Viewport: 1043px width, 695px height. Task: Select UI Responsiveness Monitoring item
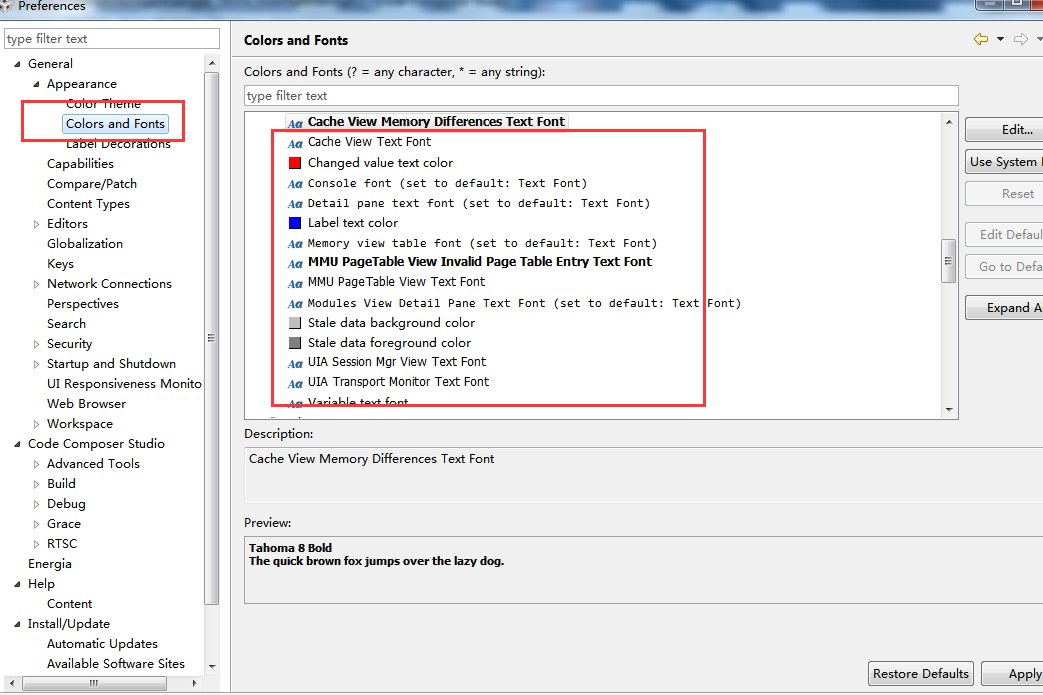click(x=124, y=384)
